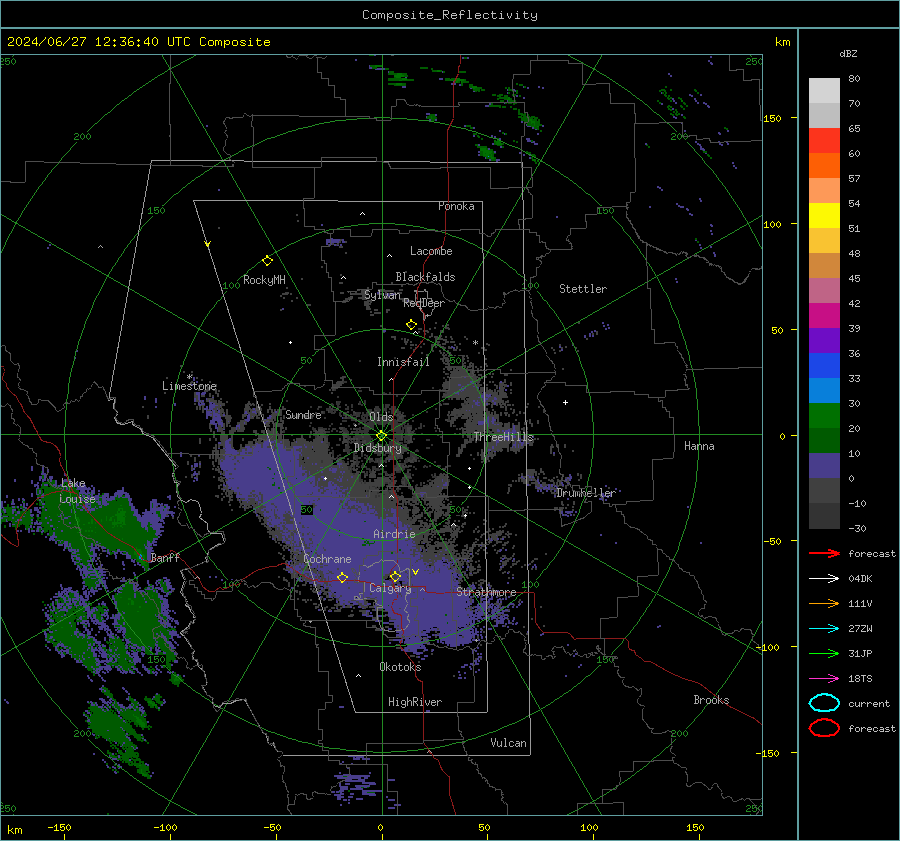This screenshot has width=900, height=841.
Task: Click the asterisk marker above Limestone
Action: pyautogui.click(x=189, y=377)
